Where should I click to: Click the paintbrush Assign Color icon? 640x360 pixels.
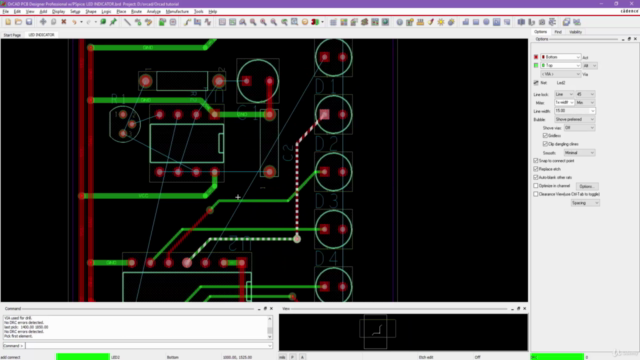431,22
